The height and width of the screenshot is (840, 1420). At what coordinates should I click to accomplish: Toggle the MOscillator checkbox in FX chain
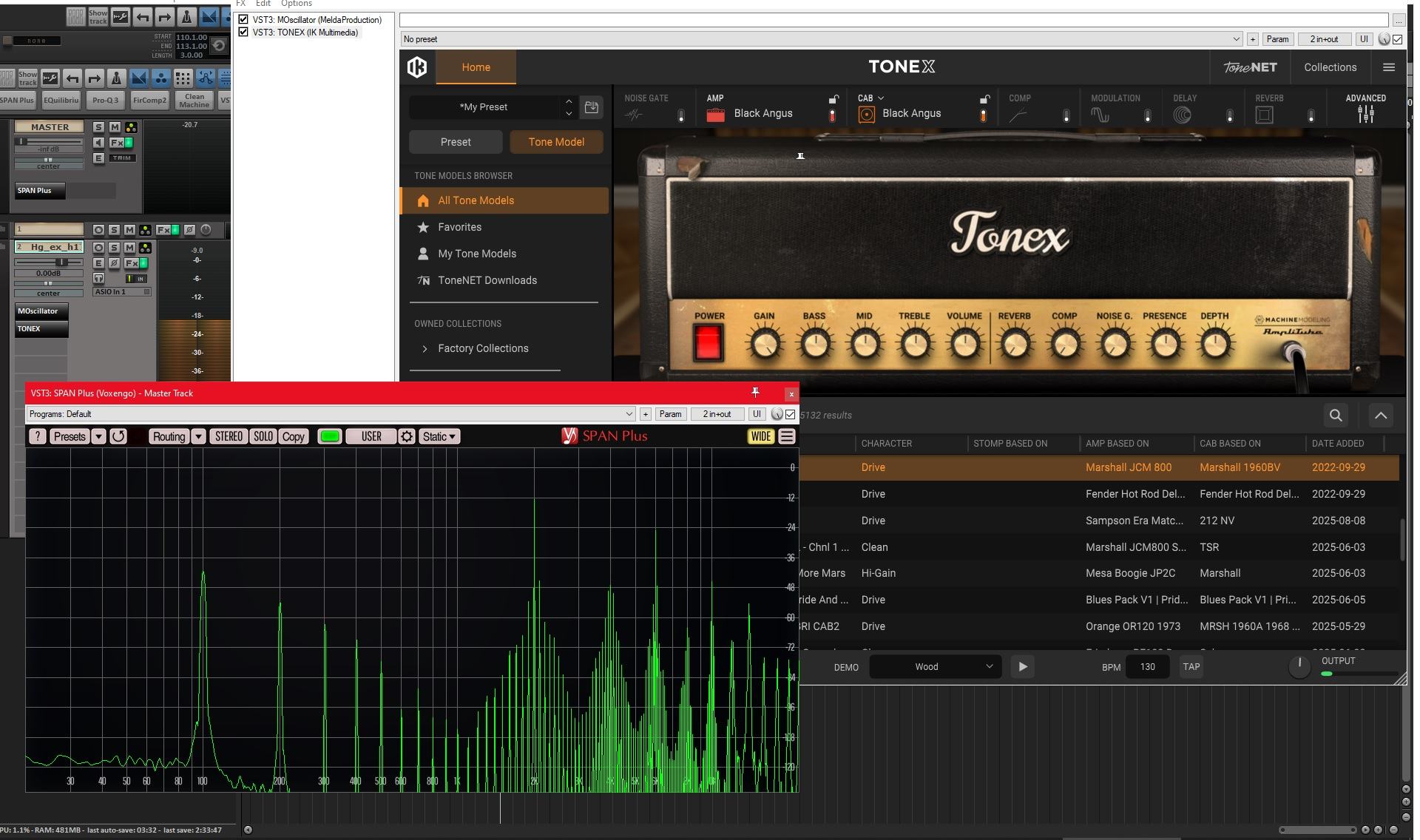point(243,20)
